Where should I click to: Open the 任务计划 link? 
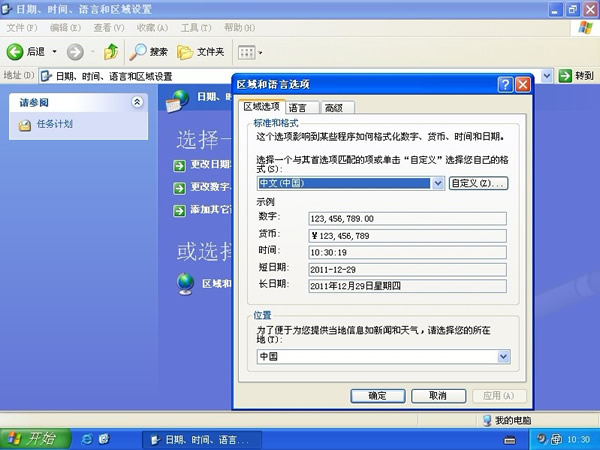pos(54,124)
